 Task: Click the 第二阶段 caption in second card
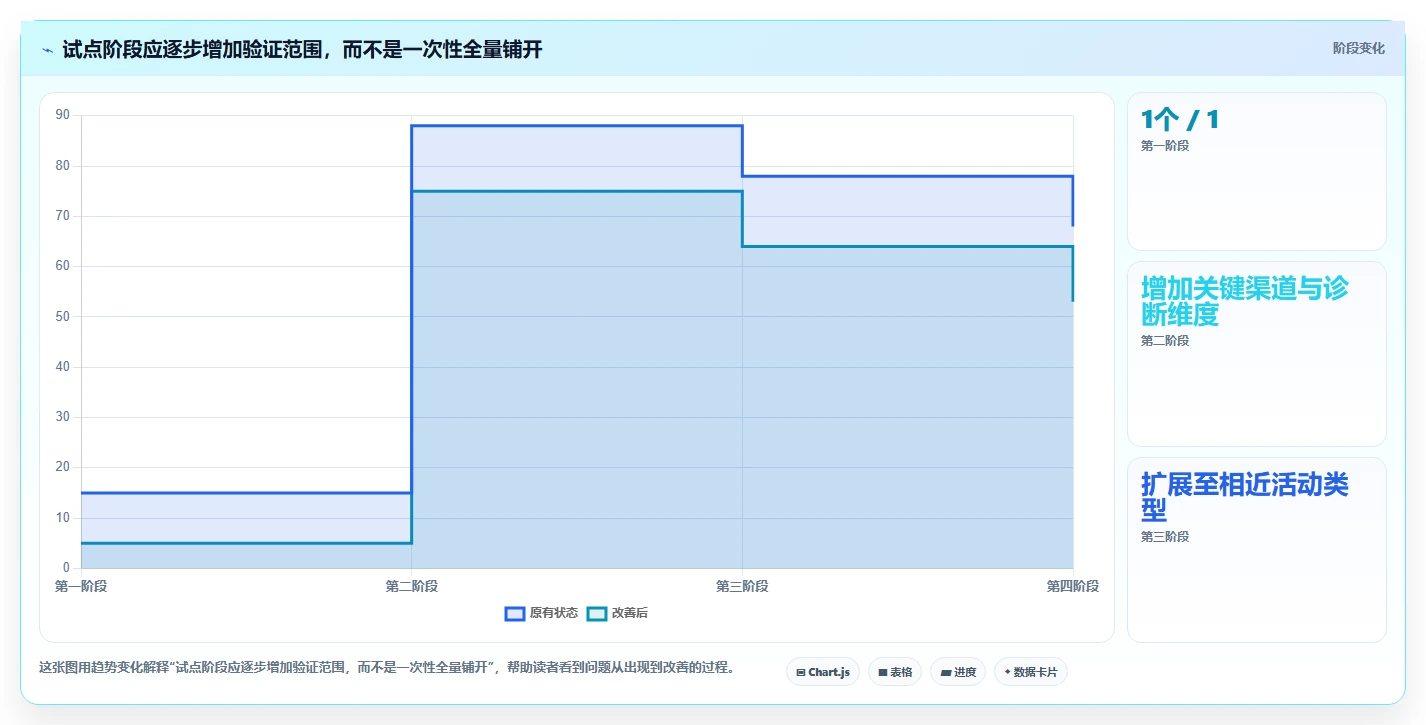[1165, 341]
